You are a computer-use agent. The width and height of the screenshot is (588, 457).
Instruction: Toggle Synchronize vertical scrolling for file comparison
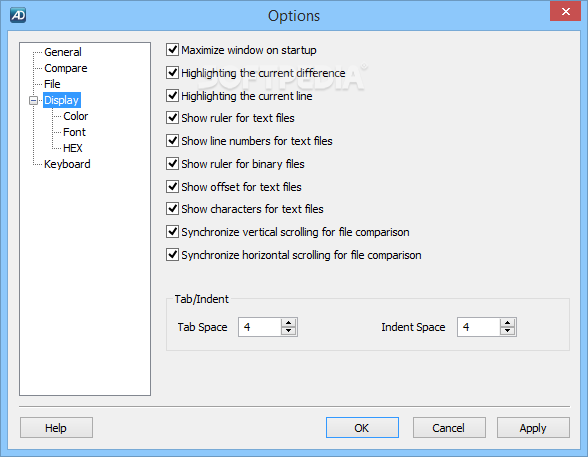172,232
